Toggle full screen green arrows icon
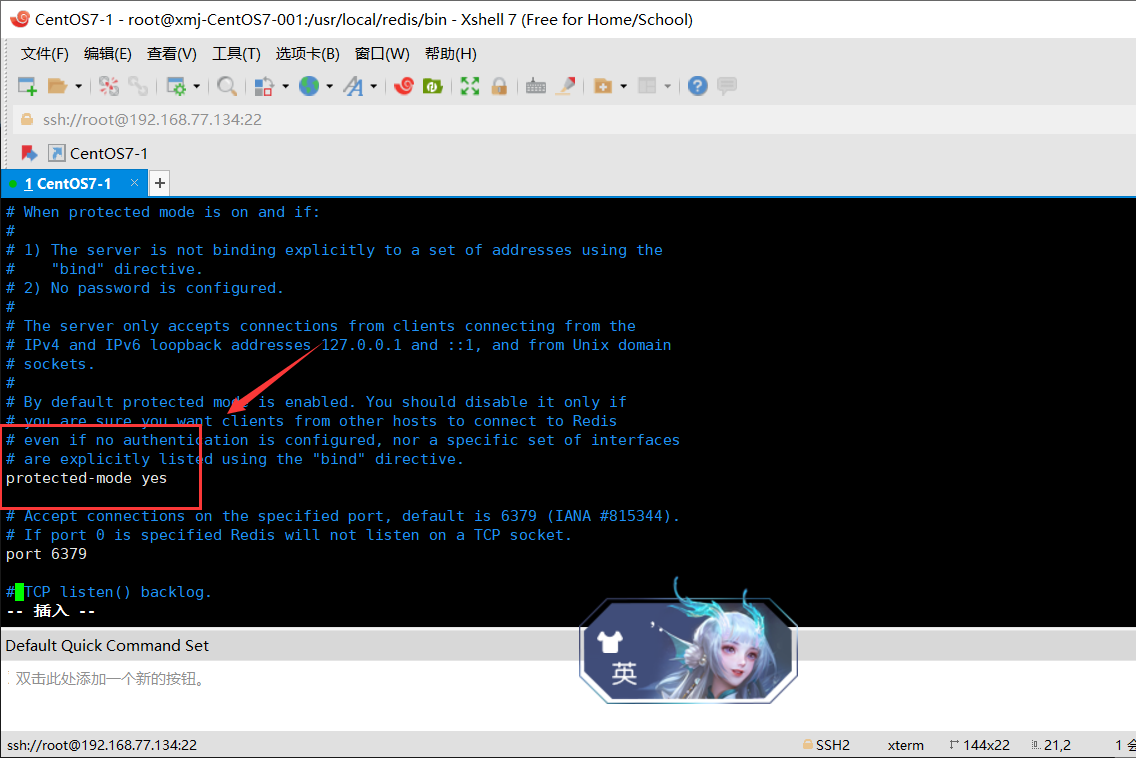 [470, 86]
